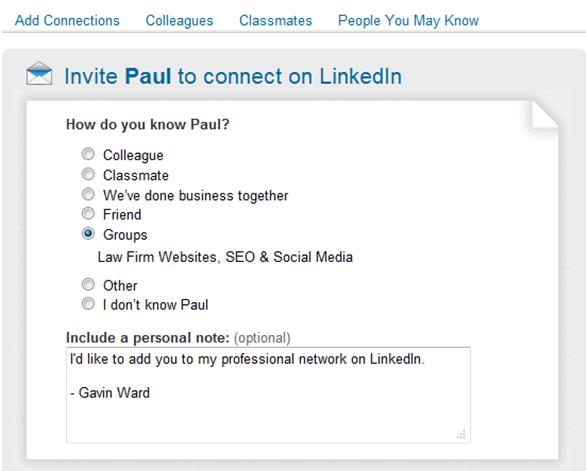Click the Colleague option label text
Viewport: 586px width, 471px height.
click(x=133, y=155)
